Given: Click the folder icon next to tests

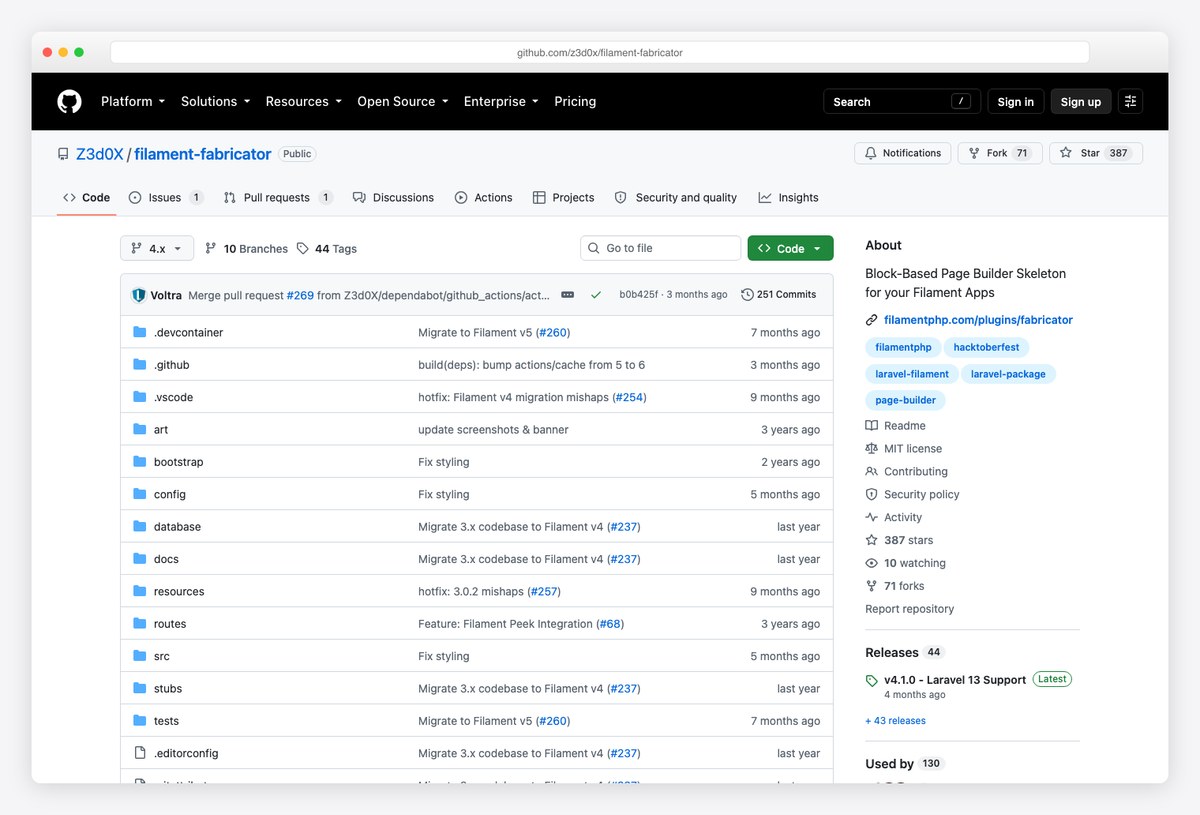Looking at the screenshot, I should click(x=140, y=721).
